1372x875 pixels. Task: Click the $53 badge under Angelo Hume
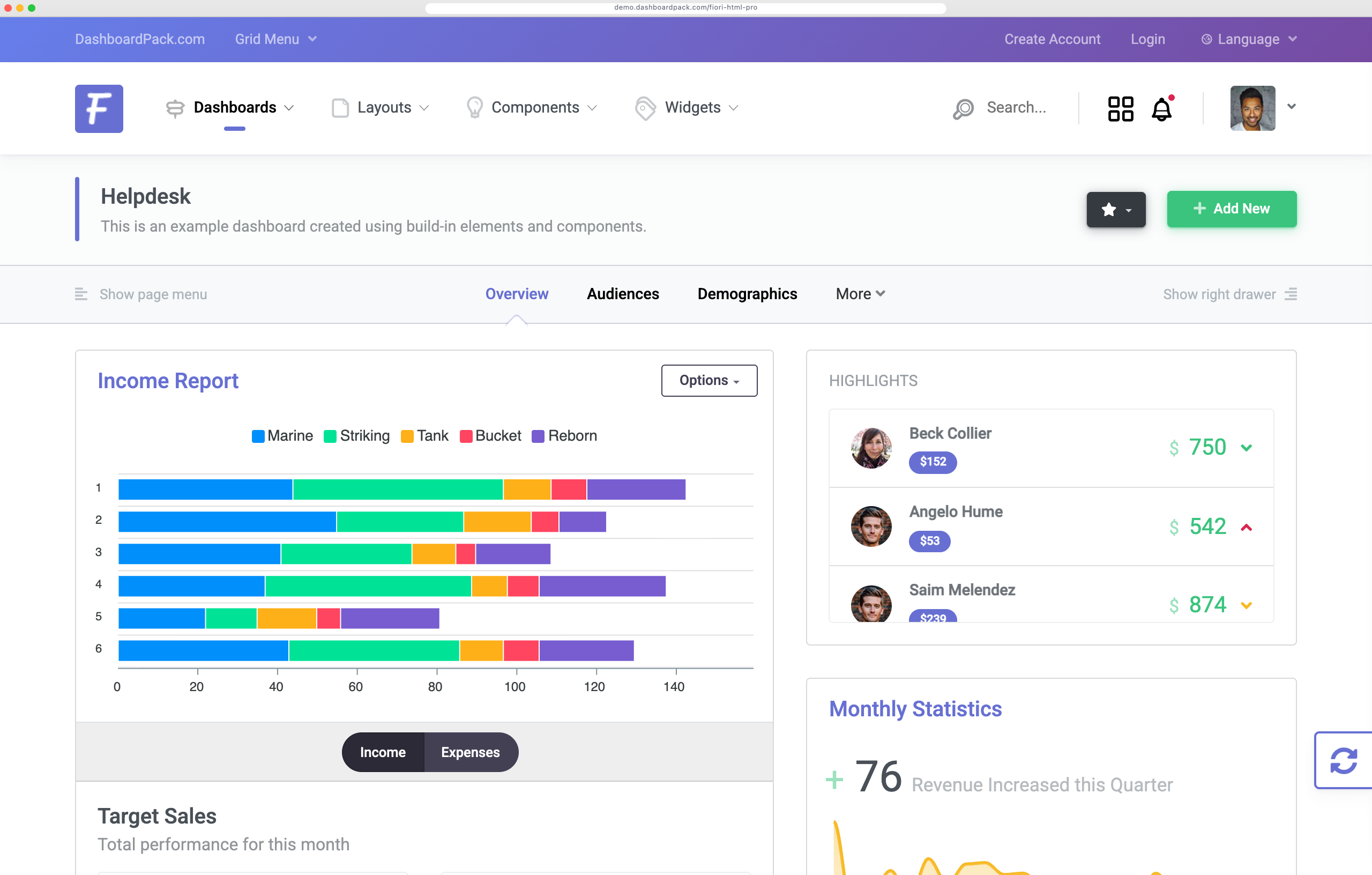[x=929, y=540]
